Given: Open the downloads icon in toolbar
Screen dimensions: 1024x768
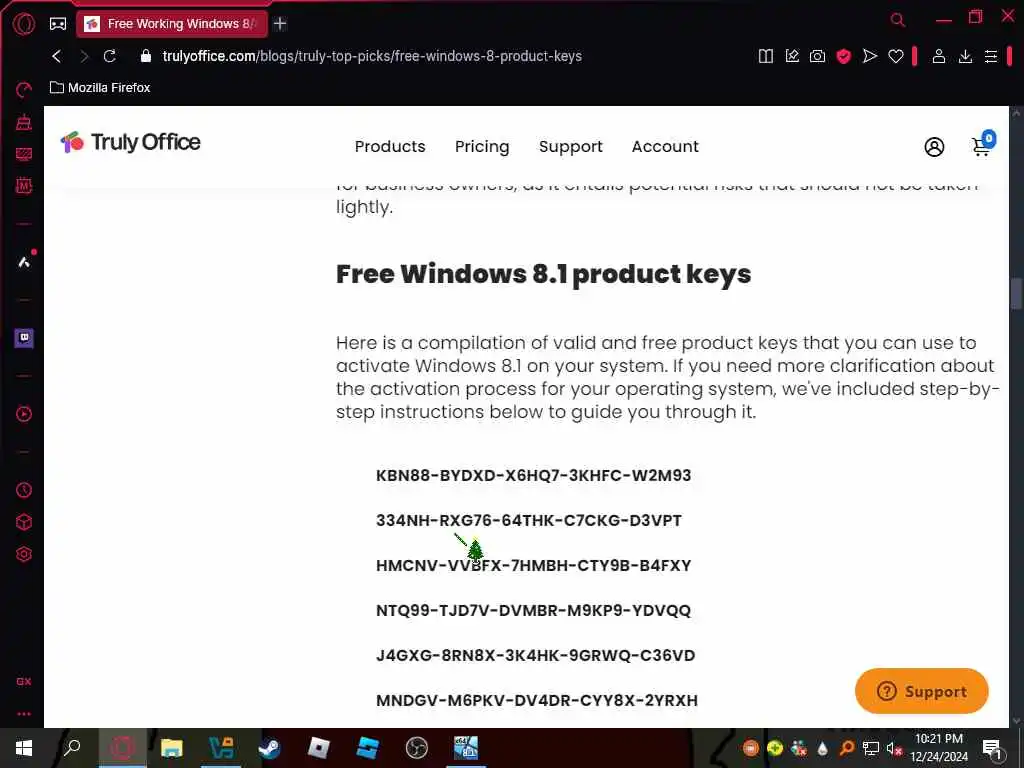Looking at the screenshot, I should coord(965,56).
